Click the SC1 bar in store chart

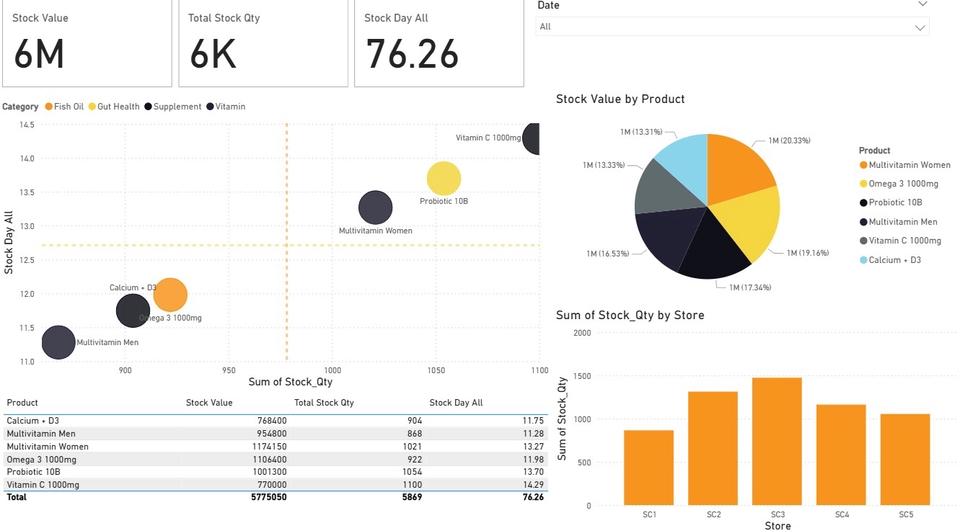click(x=649, y=467)
